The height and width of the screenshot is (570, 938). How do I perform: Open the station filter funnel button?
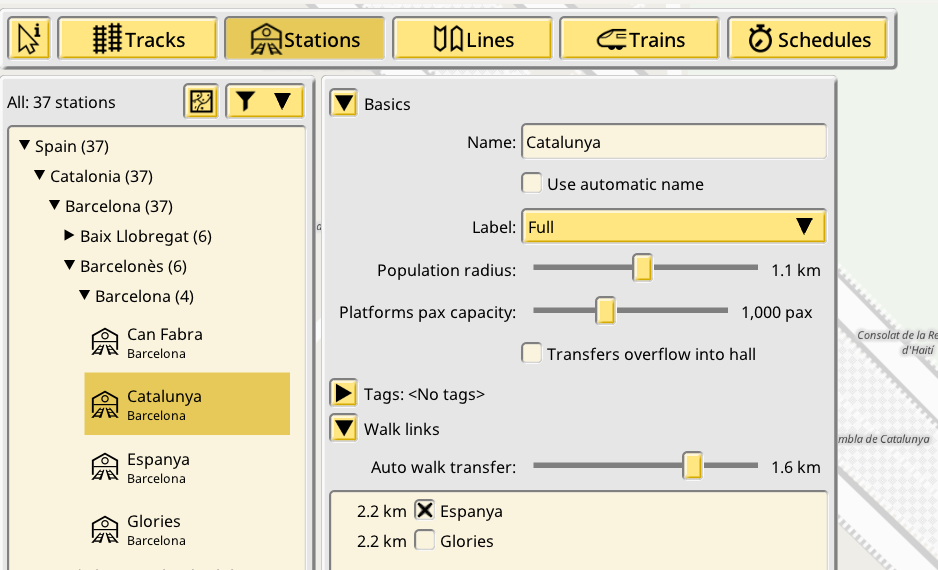pos(264,101)
